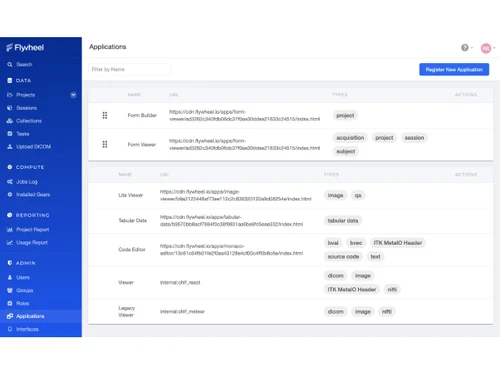Screen dimensions: 500x375
Task: Click the Tabular Data name cell
Action: pos(133,221)
